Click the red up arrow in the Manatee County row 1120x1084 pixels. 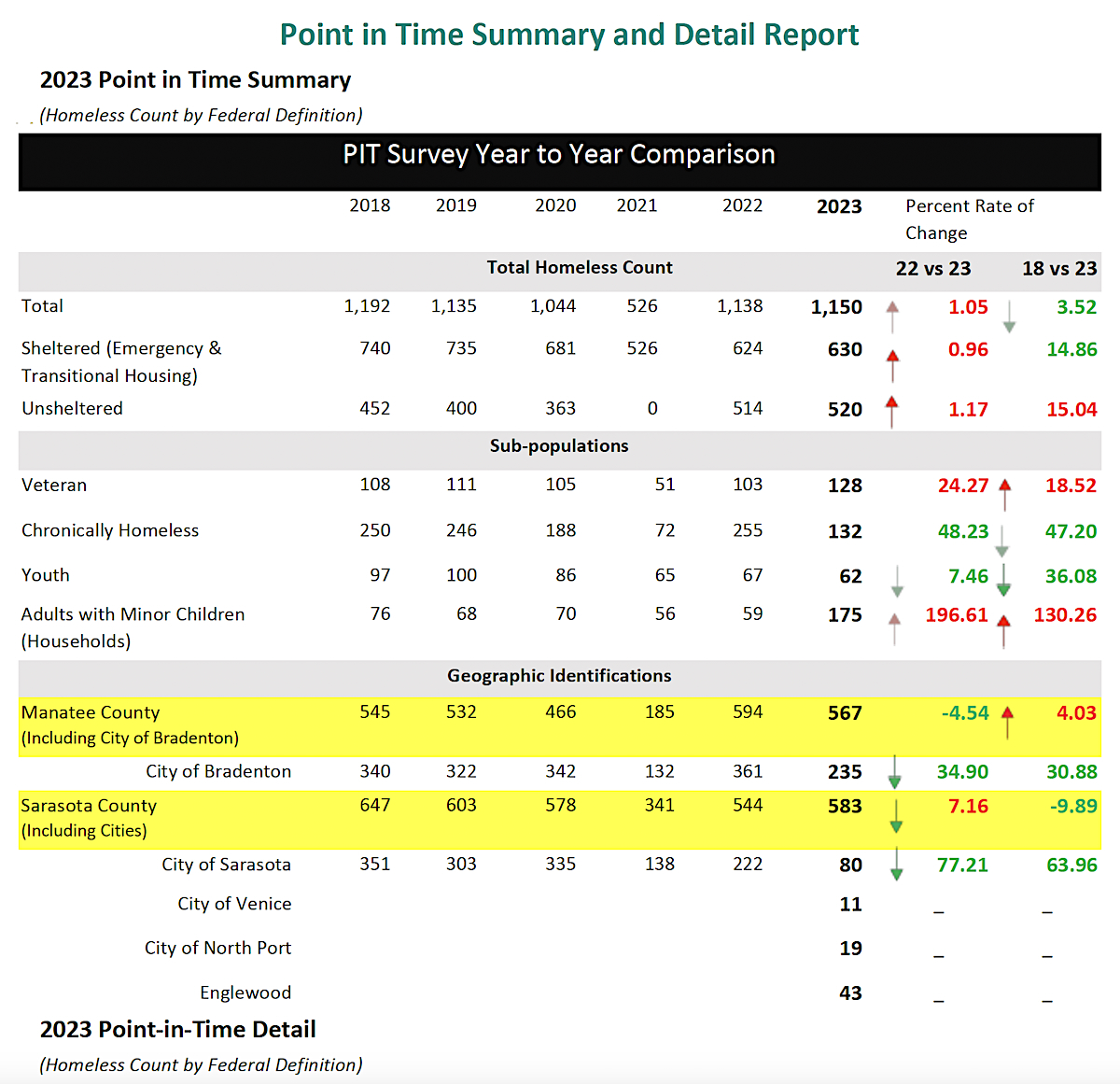[x=1007, y=722]
